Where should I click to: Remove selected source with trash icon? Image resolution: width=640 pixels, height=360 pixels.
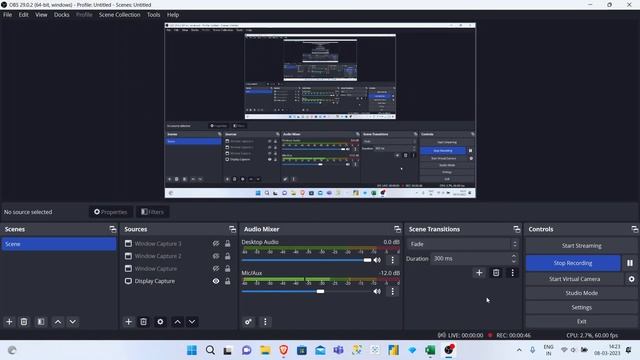tap(144, 322)
